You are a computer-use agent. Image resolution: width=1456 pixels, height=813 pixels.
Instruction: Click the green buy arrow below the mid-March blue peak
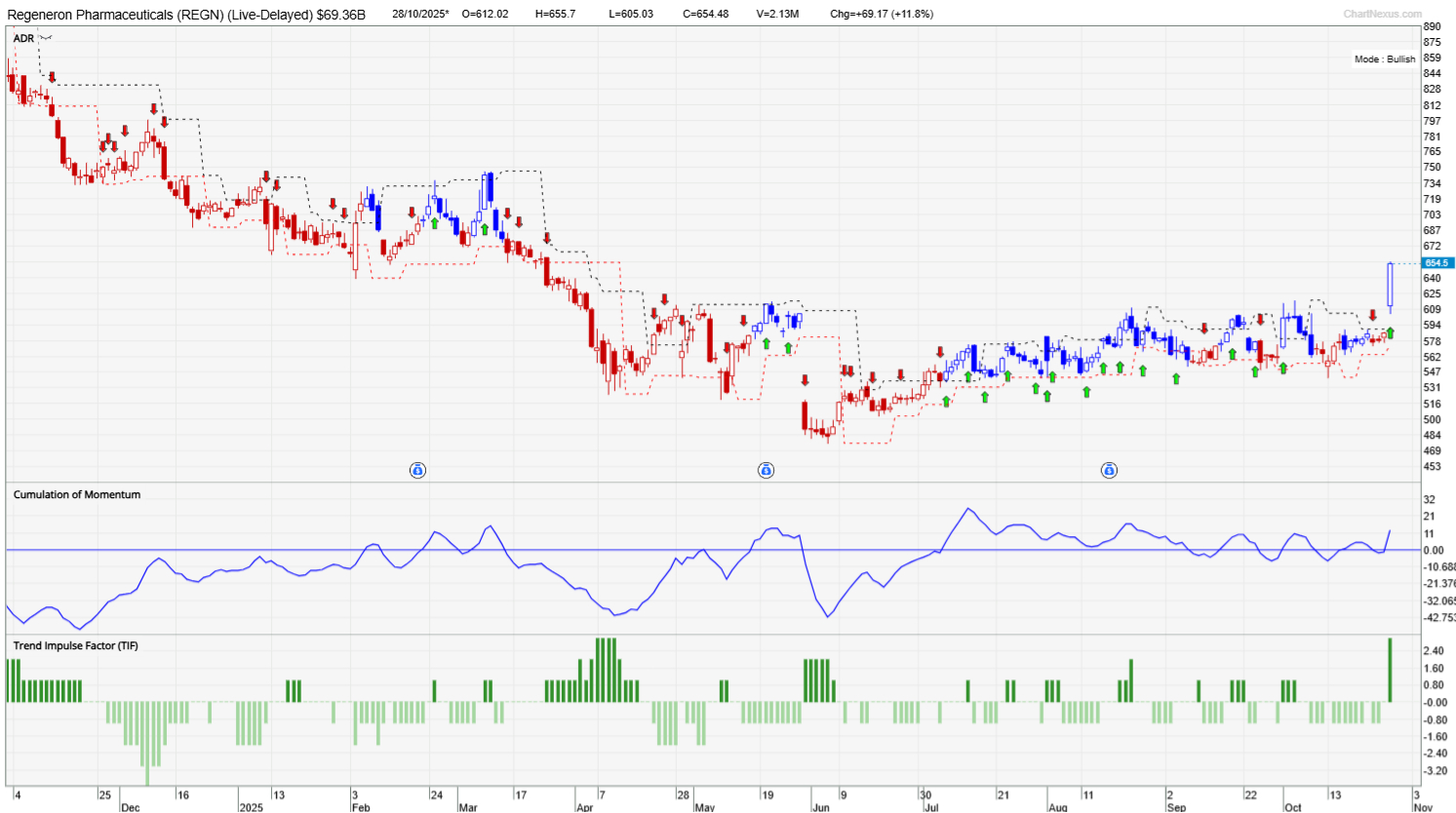pyautogui.click(x=484, y=229)
